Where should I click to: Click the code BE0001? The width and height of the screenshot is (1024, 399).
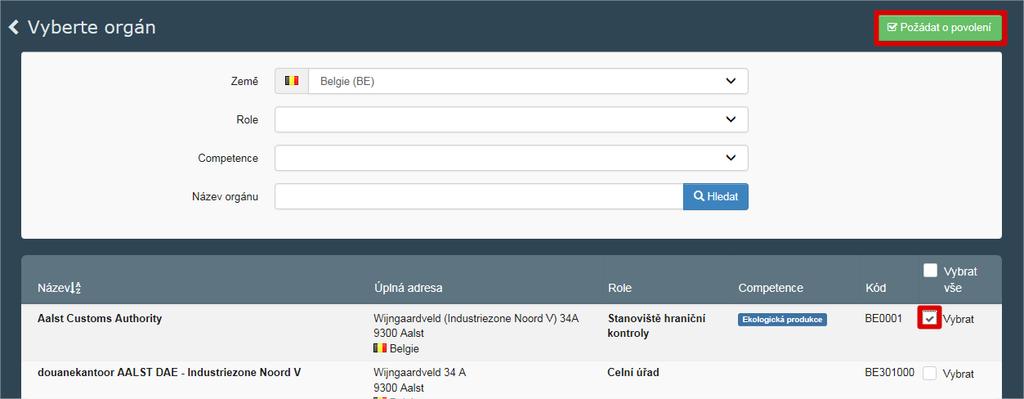pos(883,319)
